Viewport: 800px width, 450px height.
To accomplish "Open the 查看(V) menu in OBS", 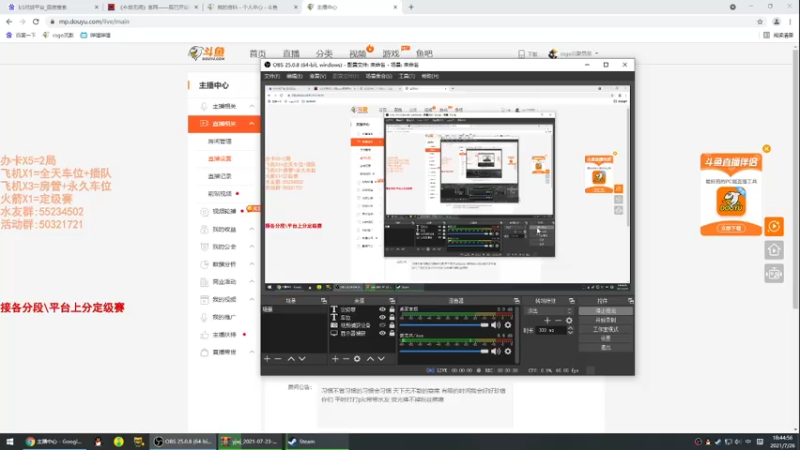I will 317,76.
